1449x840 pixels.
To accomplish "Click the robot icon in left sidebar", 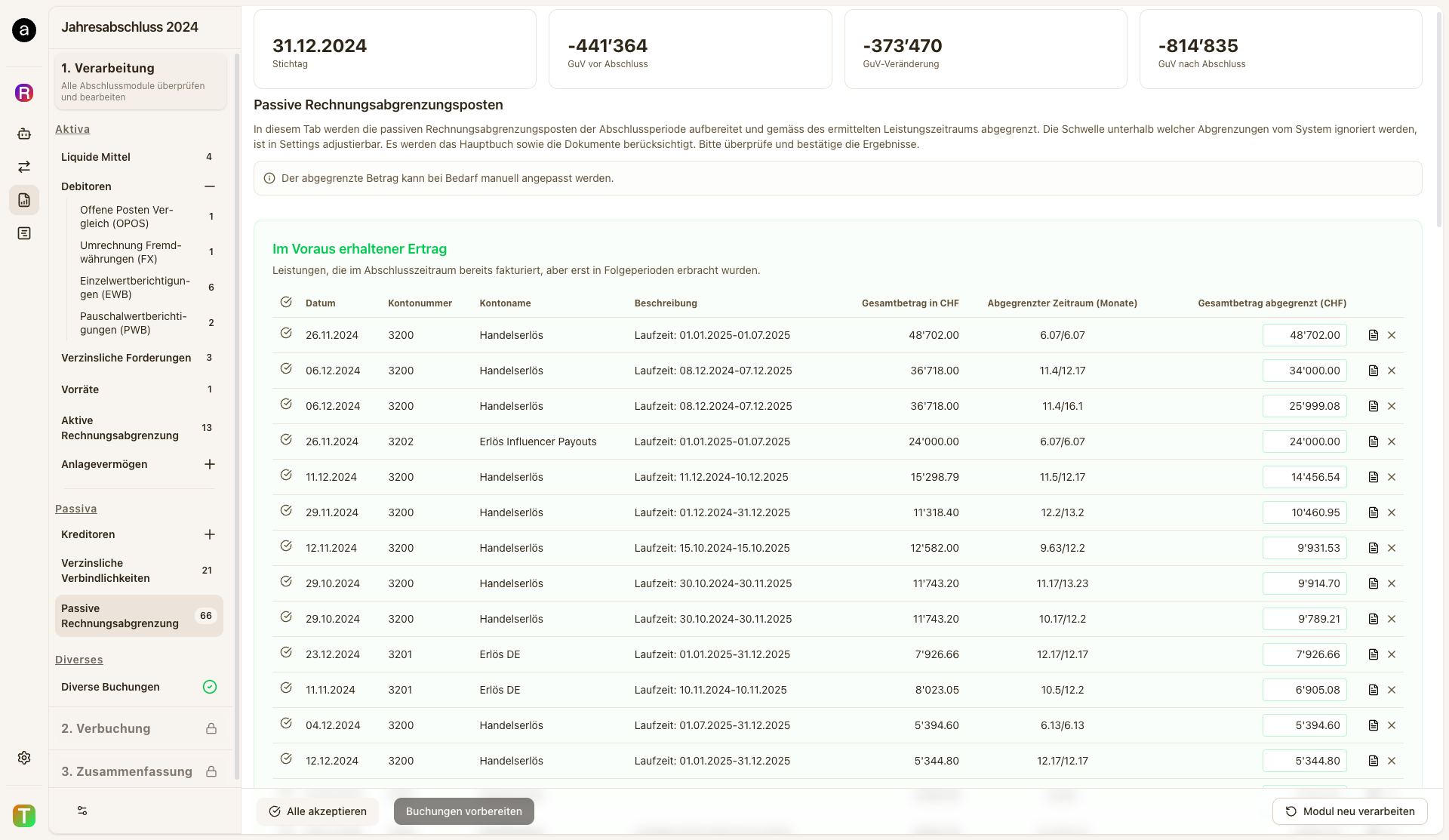I will coord(24,134).
